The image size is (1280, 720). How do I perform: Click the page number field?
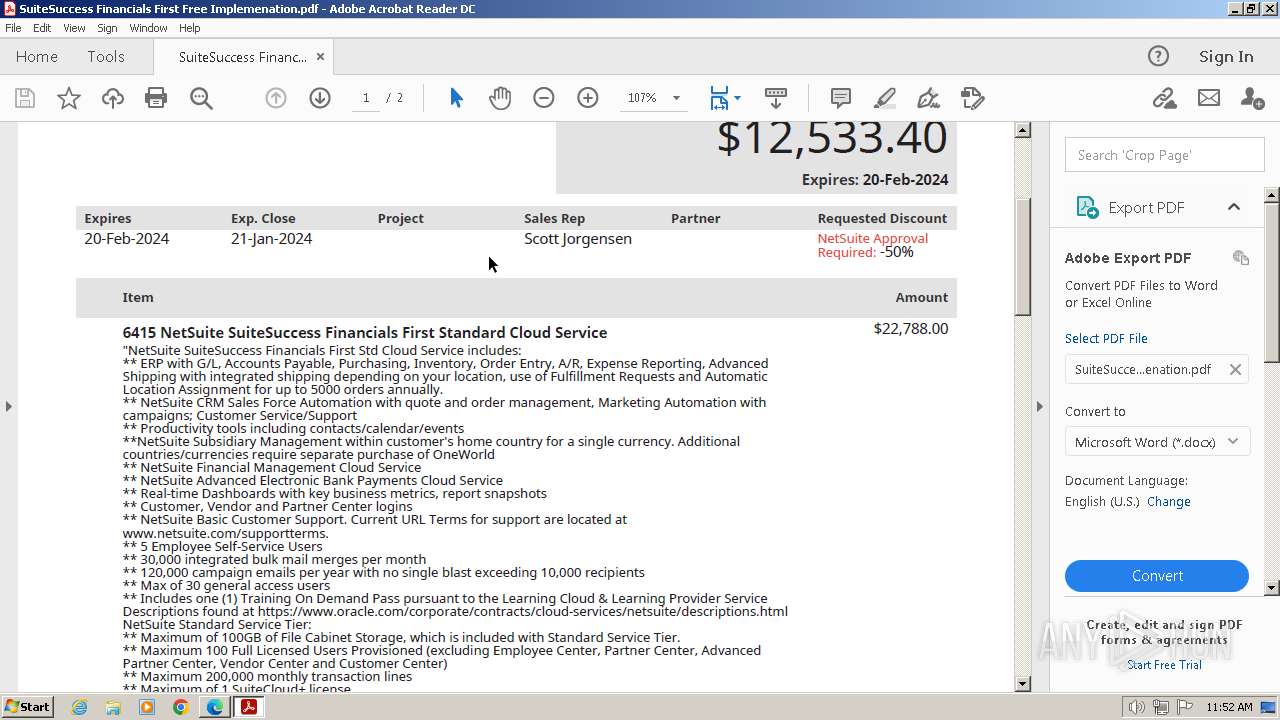[366, 98]
